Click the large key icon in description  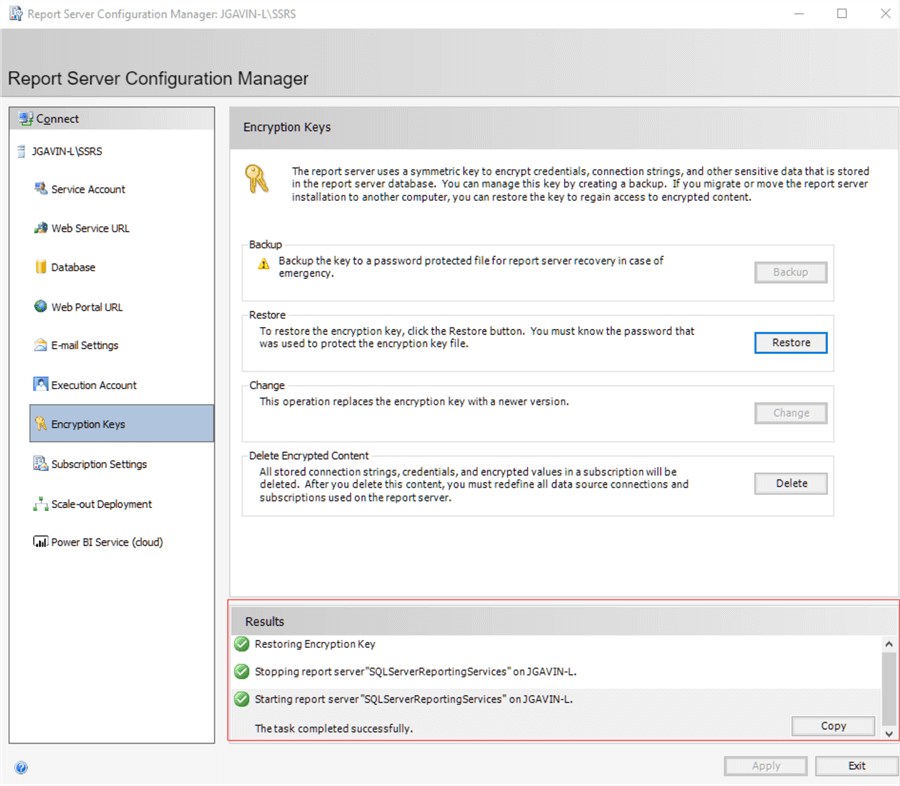257,179
